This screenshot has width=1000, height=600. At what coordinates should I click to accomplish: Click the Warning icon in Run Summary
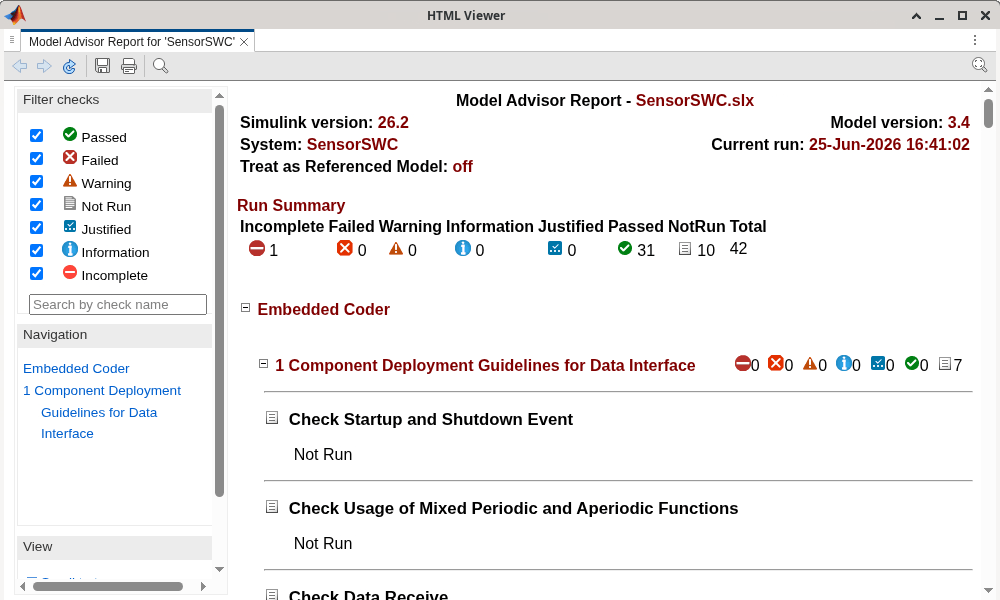(x=396, y=249)
